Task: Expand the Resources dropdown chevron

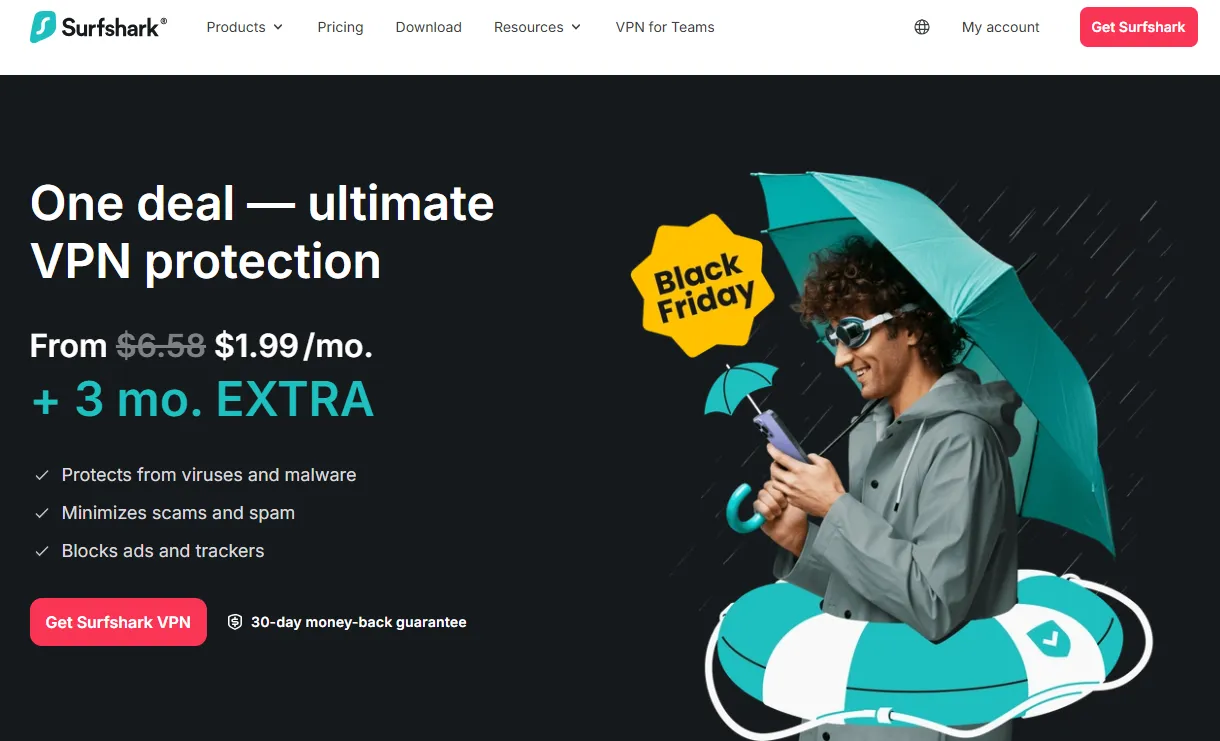Action: point(576,27)
